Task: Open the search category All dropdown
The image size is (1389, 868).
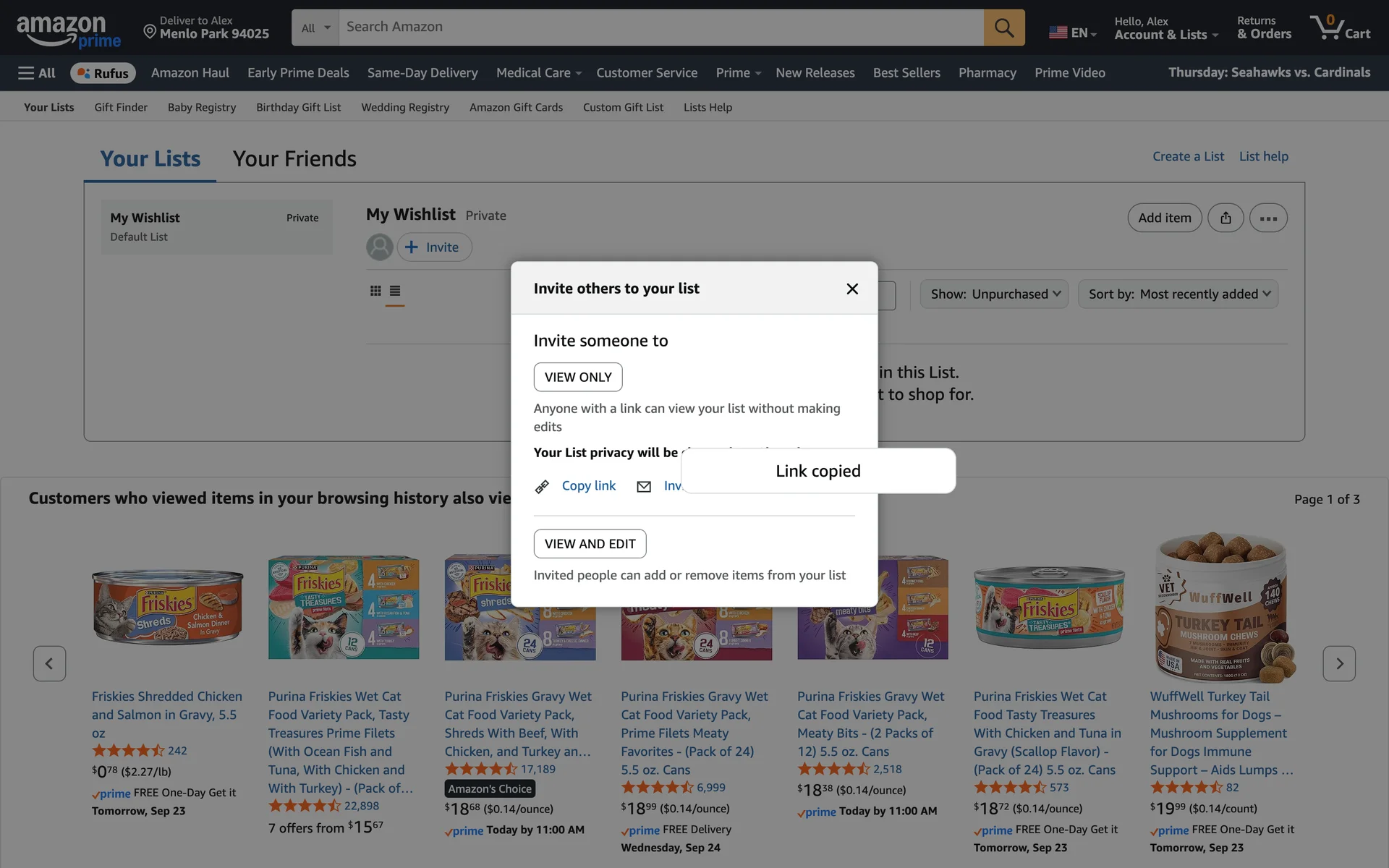Action: click(x=315, y=27)
